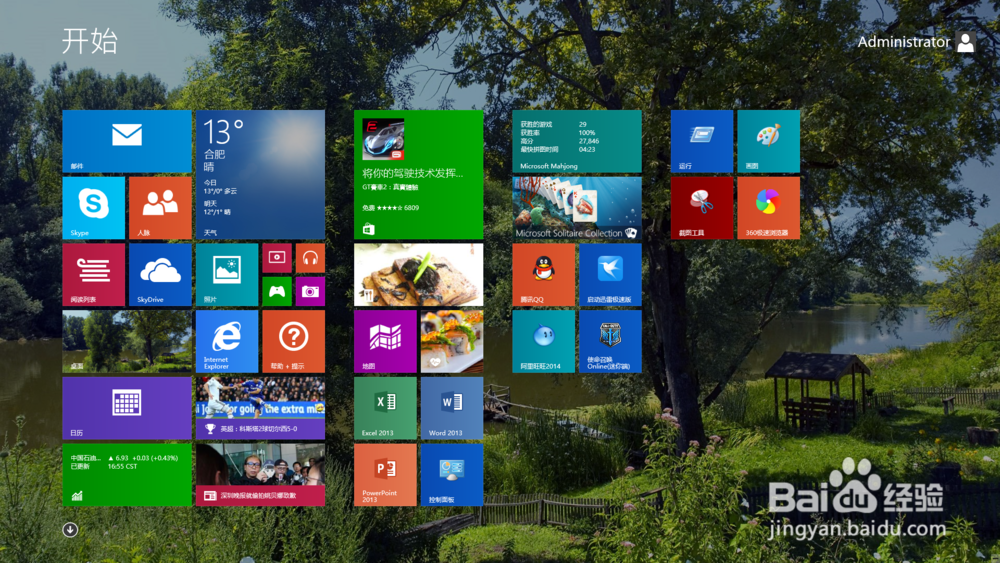This screenshot has height=563, width=1000.
Task: Open the Health tile with sushi photo
Action: point(452,341)
